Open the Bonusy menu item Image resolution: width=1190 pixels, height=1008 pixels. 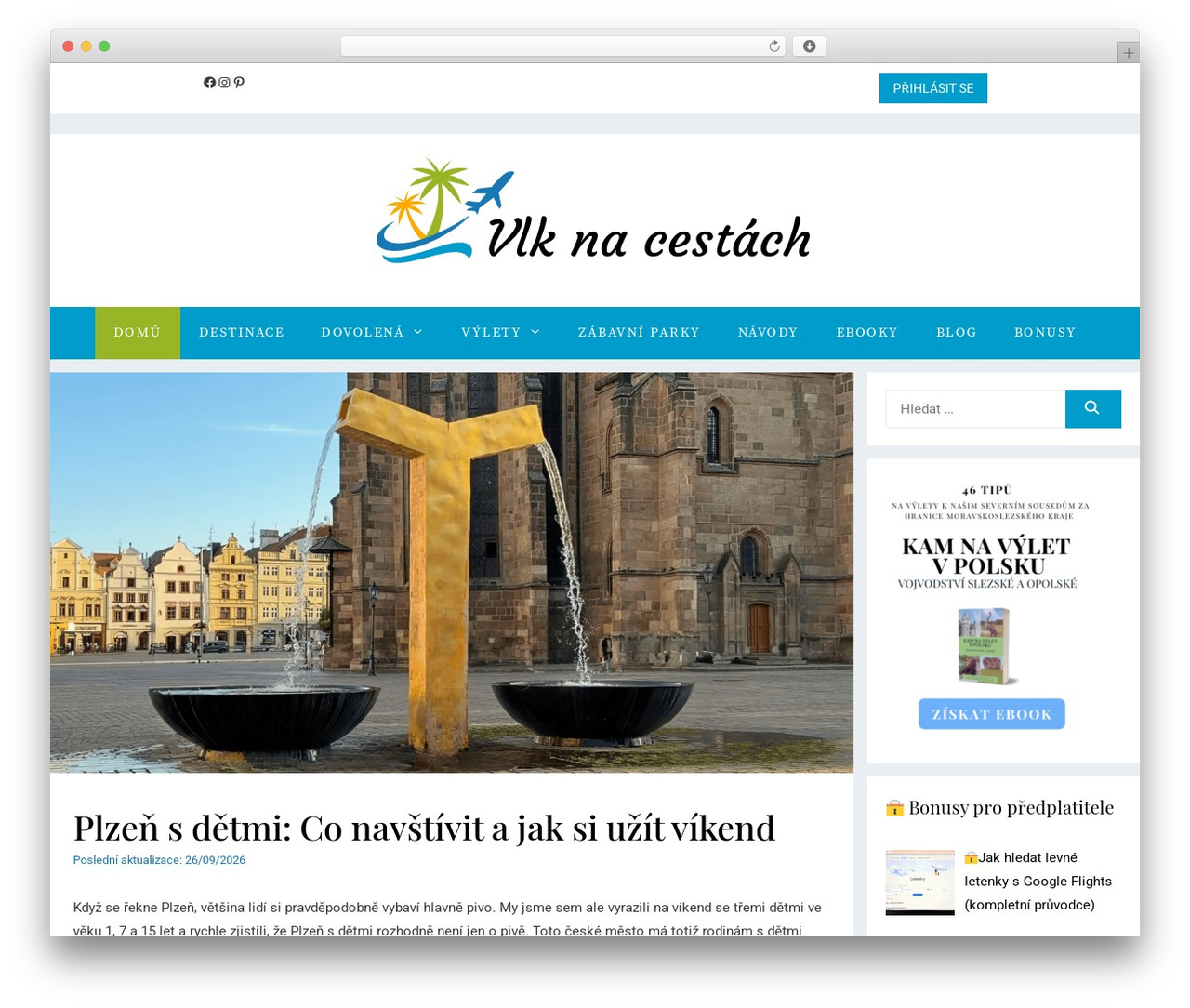tap(1045, 332)
